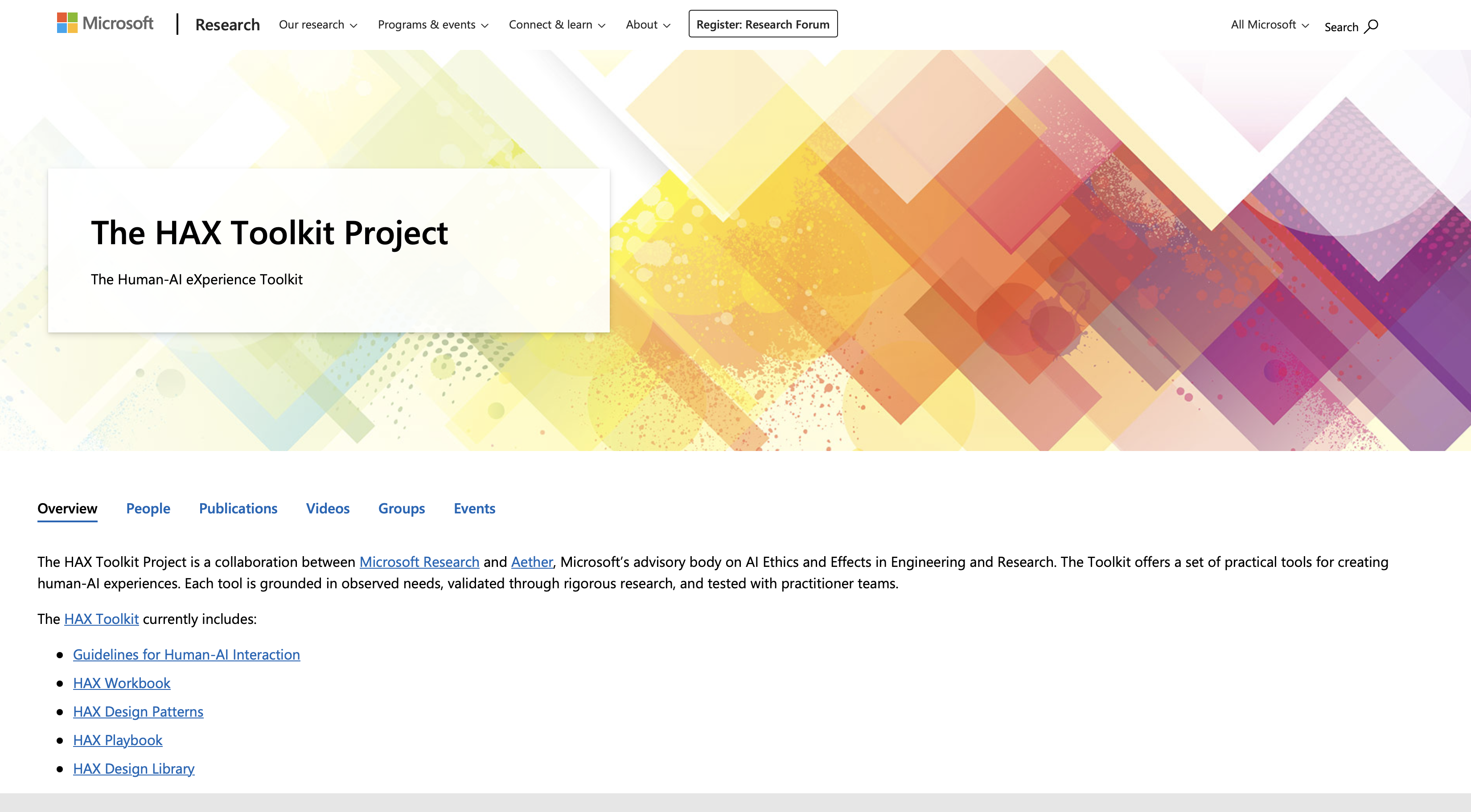Open the About dropdown menu
Viewport: 1471px width, 812px height.
(648, 25)
